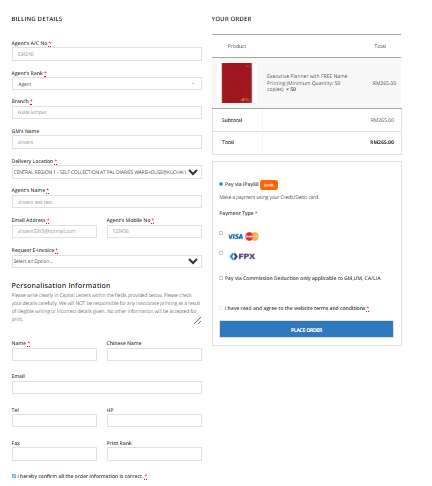Click the Delivery Location chevron arrow
Viewport: 432px width, 486px height.
click(x=193, y=172)
